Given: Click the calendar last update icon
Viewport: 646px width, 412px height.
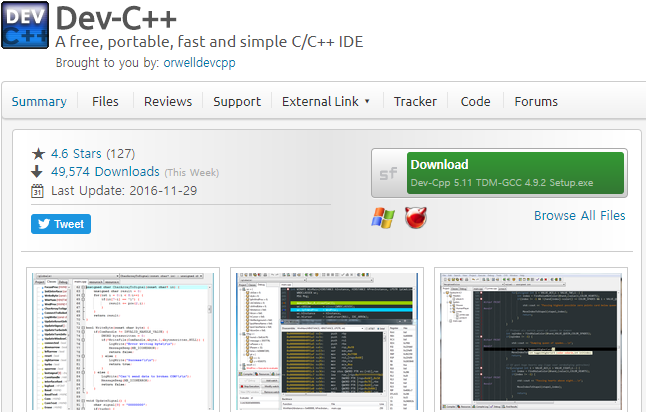Looking at the screenshot, I should 37,191.
